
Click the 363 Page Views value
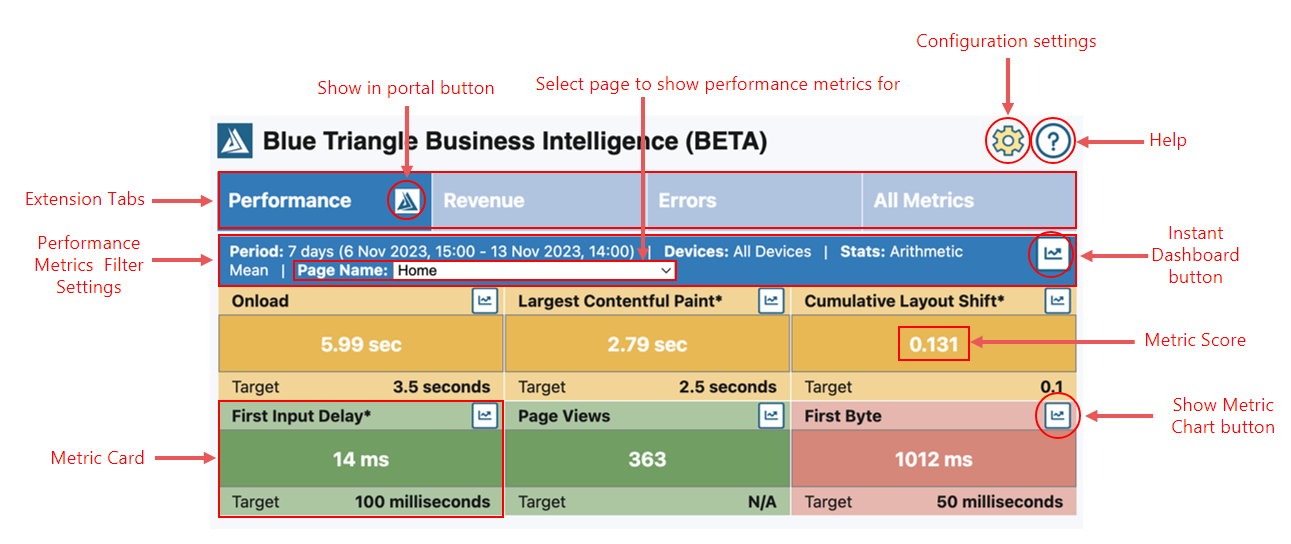tap(647, 460)
